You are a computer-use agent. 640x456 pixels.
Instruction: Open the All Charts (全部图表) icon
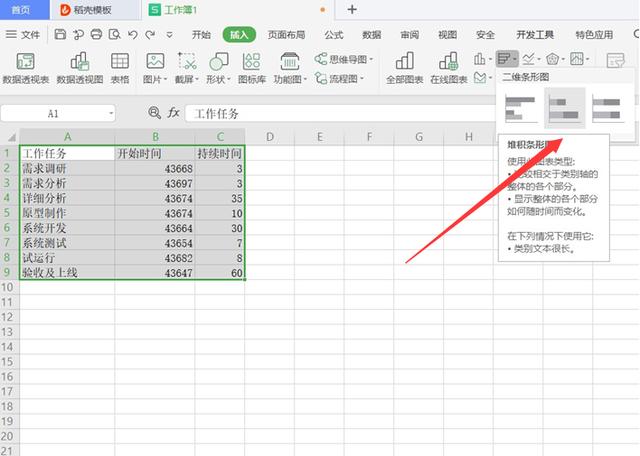[405, 66]
